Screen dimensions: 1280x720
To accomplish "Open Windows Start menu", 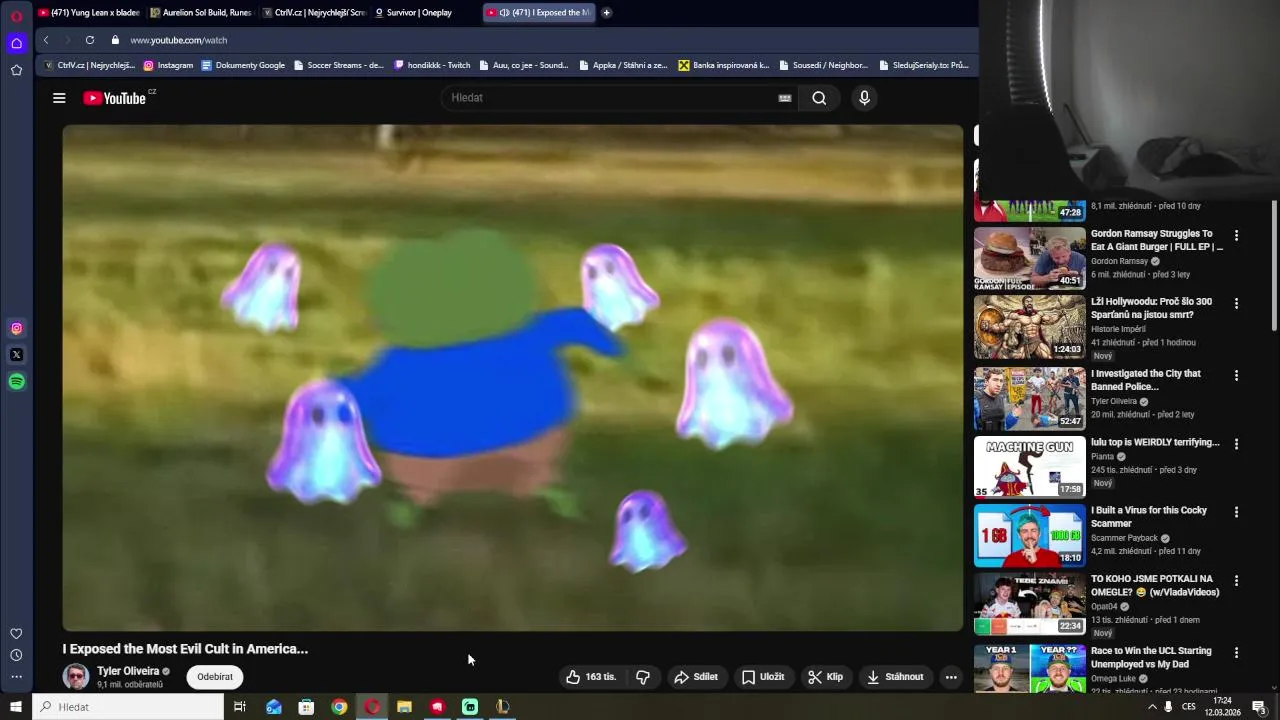I will pyautogui.click(x=16, y=707).
